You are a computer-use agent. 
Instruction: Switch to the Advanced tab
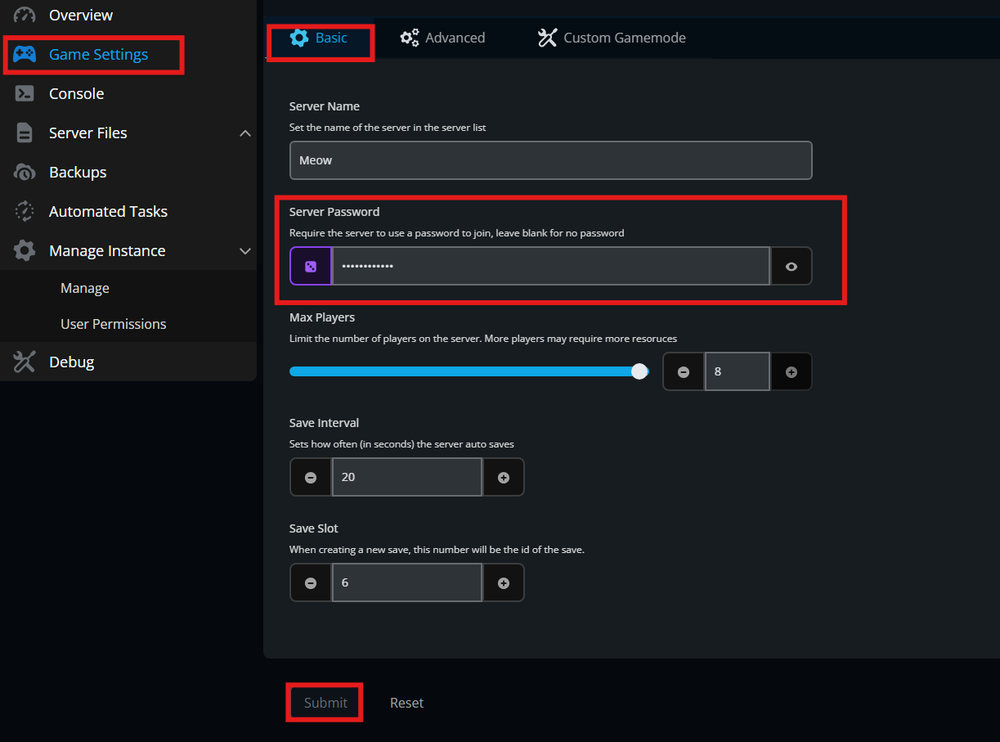pos(442,37)
